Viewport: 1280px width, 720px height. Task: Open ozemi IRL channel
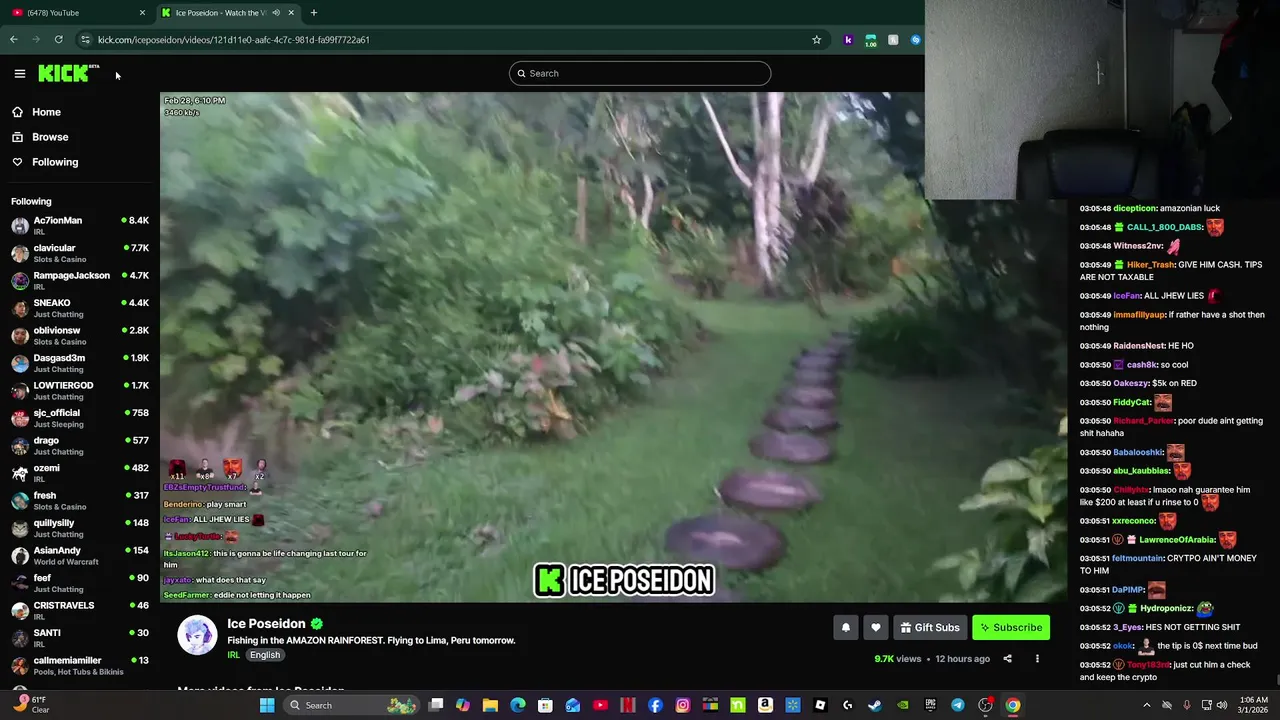pos(80,473)
